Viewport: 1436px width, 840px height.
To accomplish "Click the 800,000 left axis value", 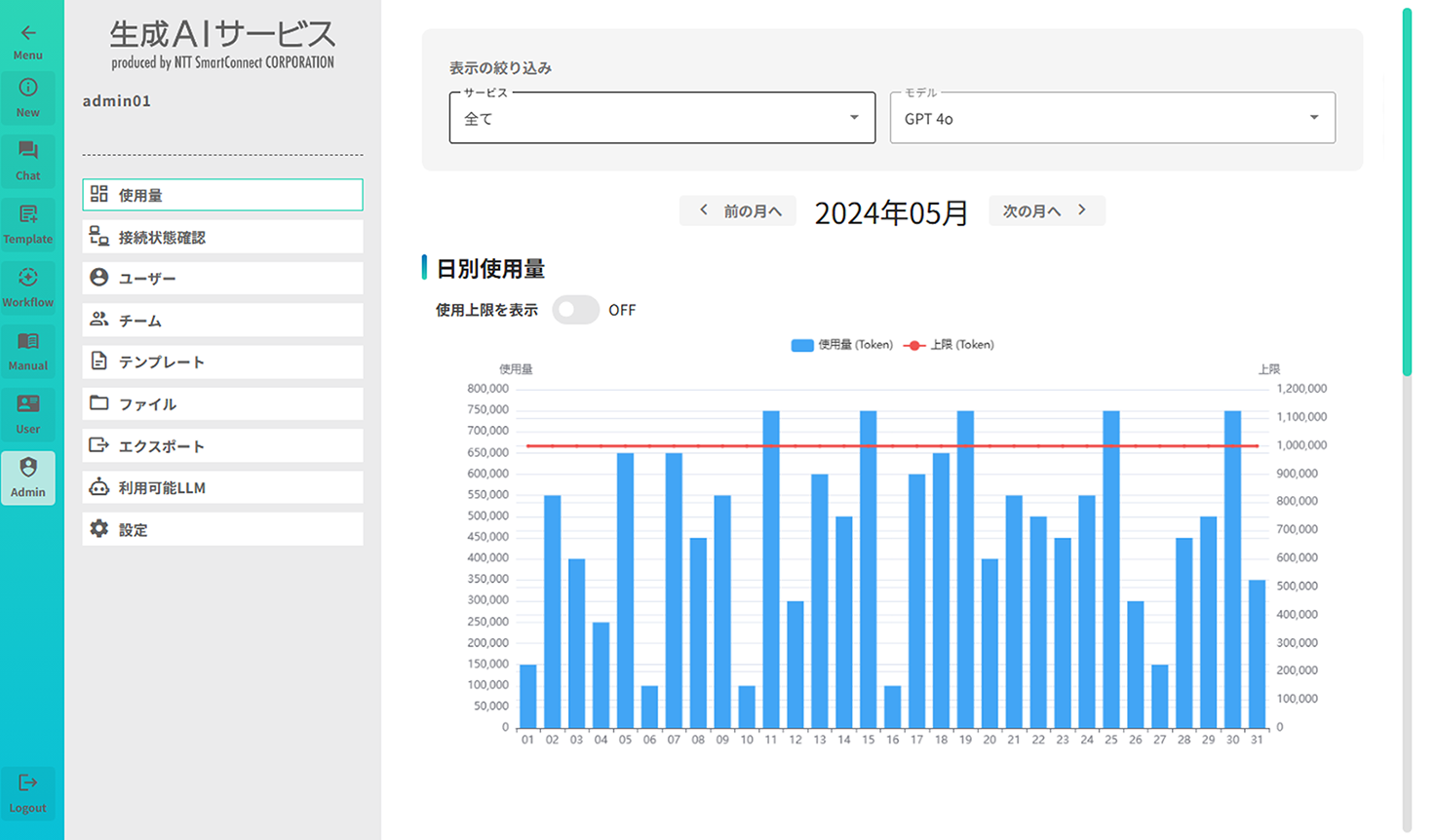I will [487, 389].
